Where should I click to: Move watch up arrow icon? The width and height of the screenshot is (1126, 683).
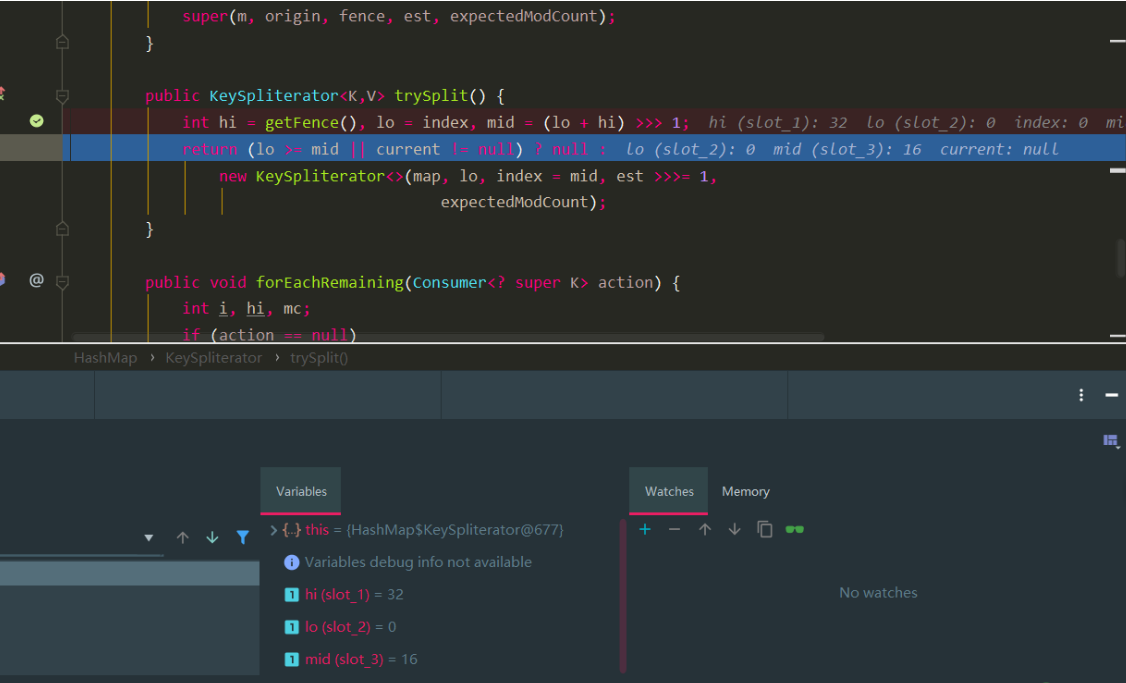point(704,529)
